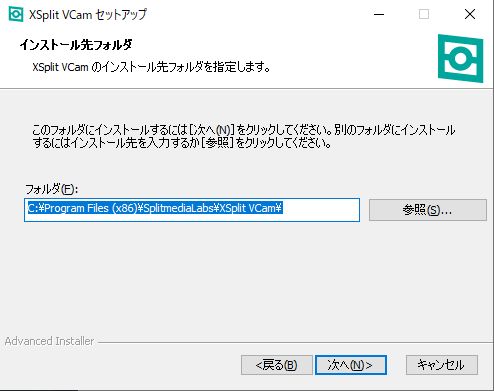The height and width of the screenshot is (391, 494).
Task: Cancel setup with the キャンセル button
Action: point(441,365)
